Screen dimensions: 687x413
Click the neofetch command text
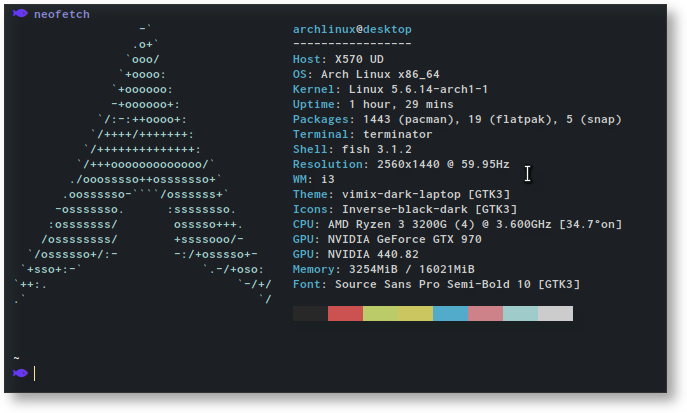pyautogui.click(x=62, y=14)
